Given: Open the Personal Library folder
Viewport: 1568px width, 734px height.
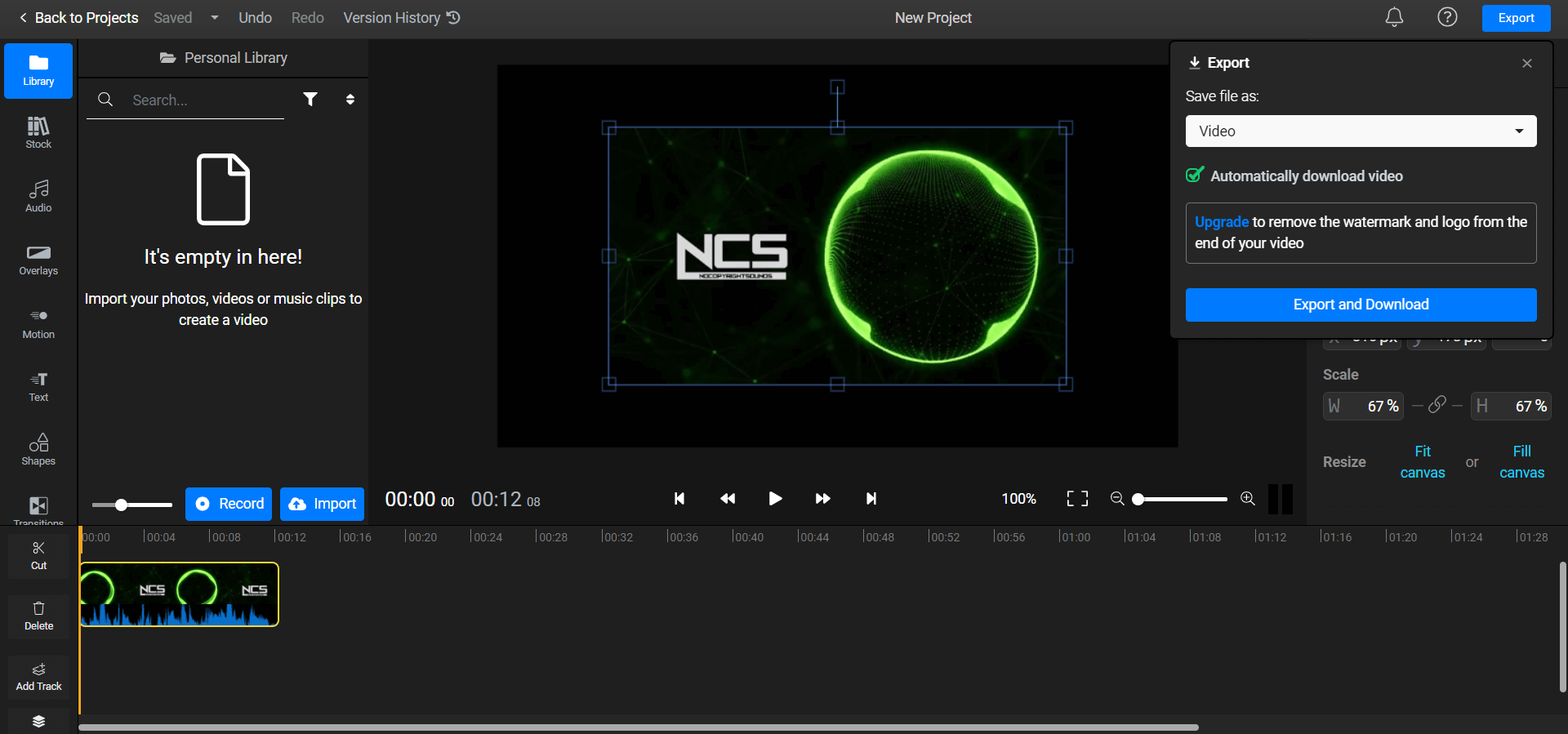Looking at the screenshot, I should click(223, 58).
